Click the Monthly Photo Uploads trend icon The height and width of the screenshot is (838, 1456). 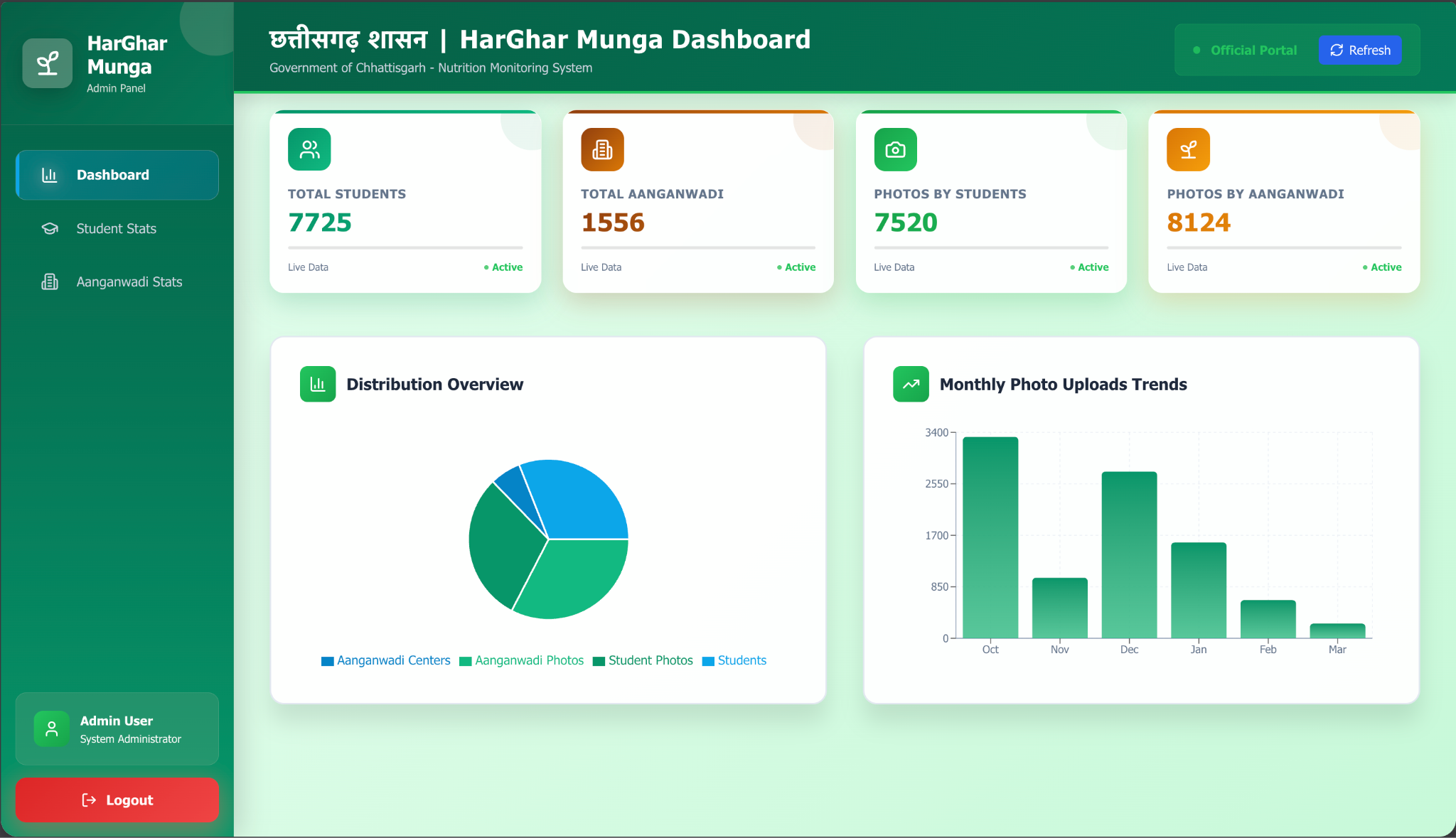911,384
